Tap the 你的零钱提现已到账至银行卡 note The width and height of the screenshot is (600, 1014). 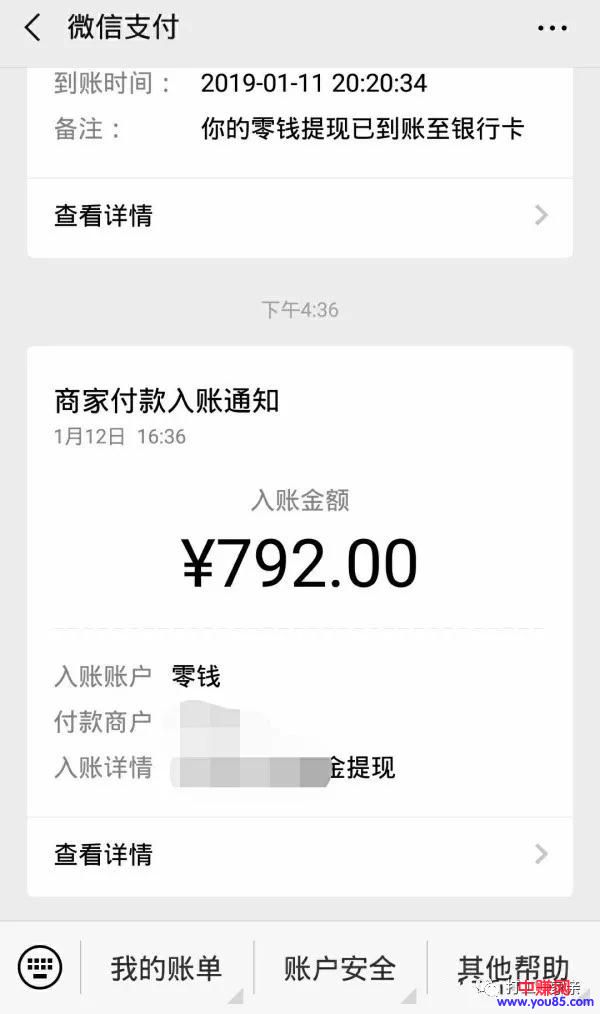[362, 129]
